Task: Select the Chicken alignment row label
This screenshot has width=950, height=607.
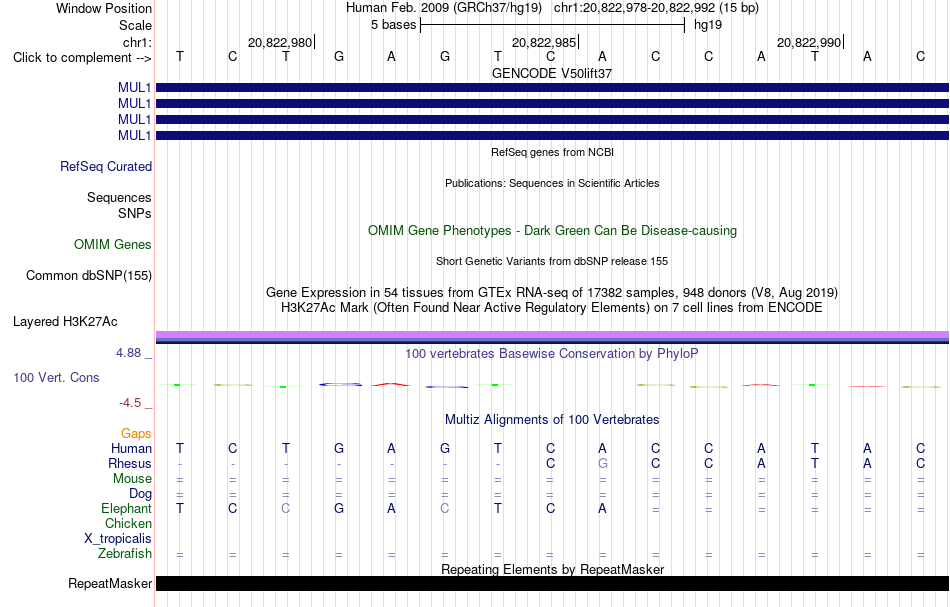Action: coord(128,523)
